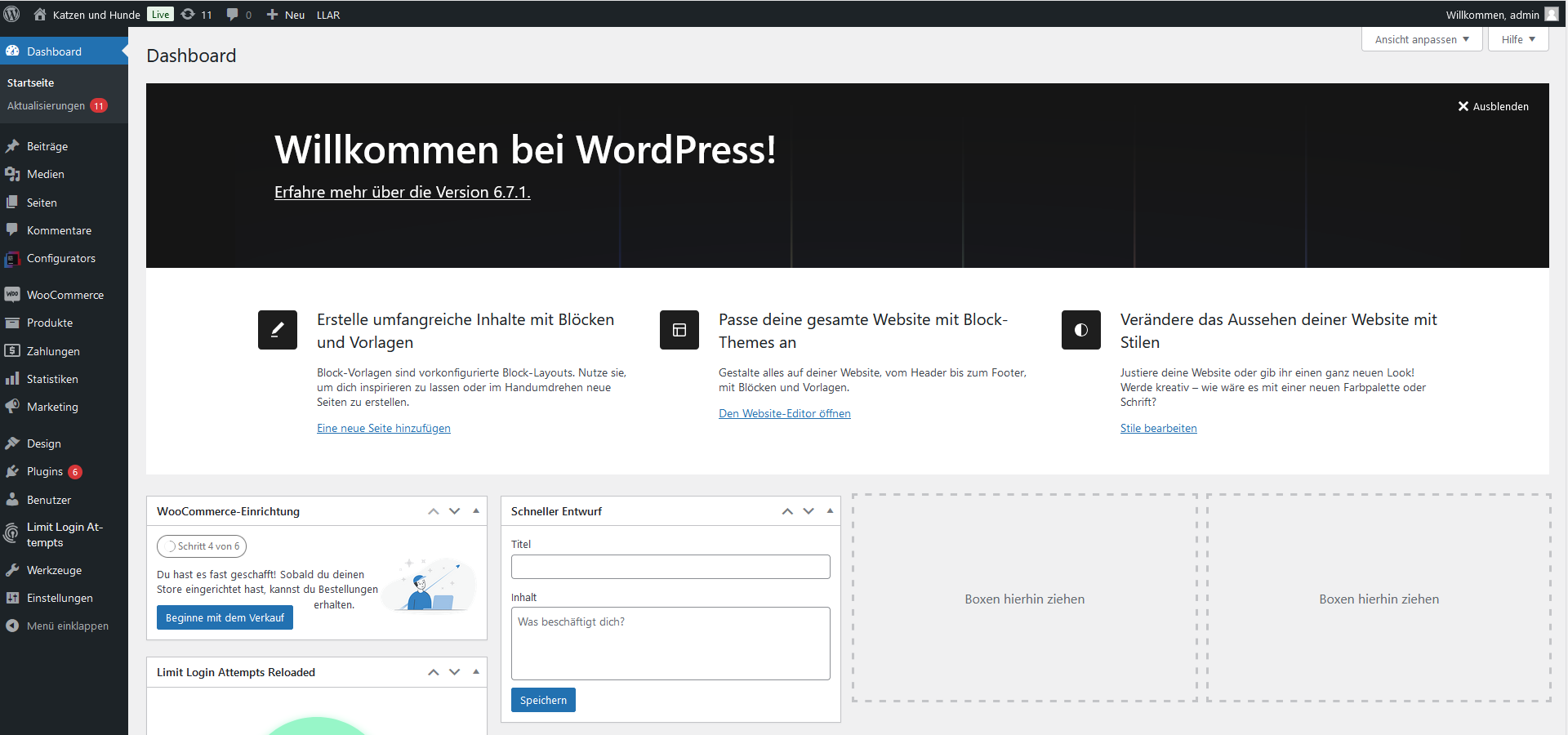
Task: Open the Hilfe dropdown
Action: click(x=1517, y=38)
